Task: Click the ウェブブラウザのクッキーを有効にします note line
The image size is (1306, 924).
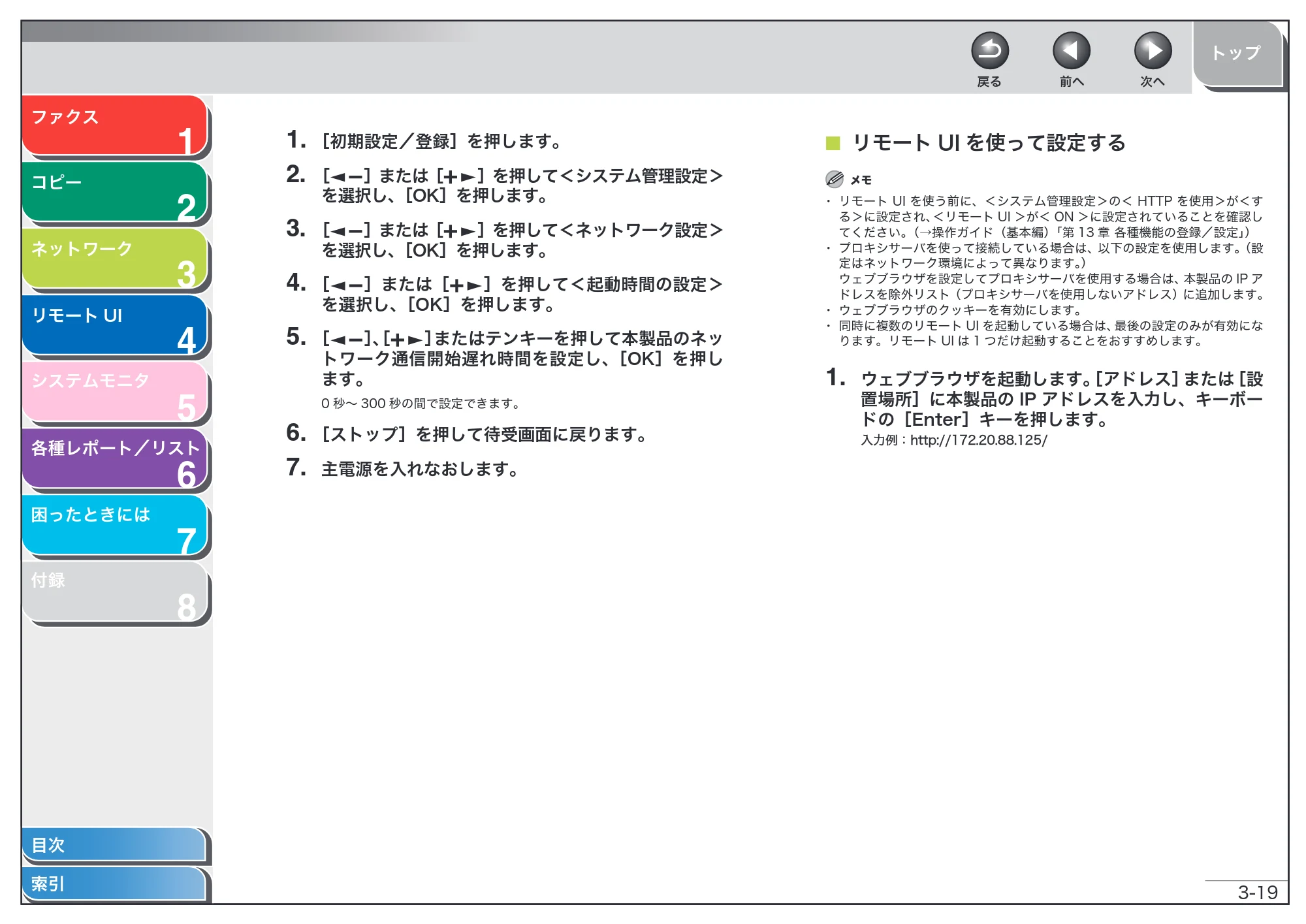Action: tap(960, 310)
